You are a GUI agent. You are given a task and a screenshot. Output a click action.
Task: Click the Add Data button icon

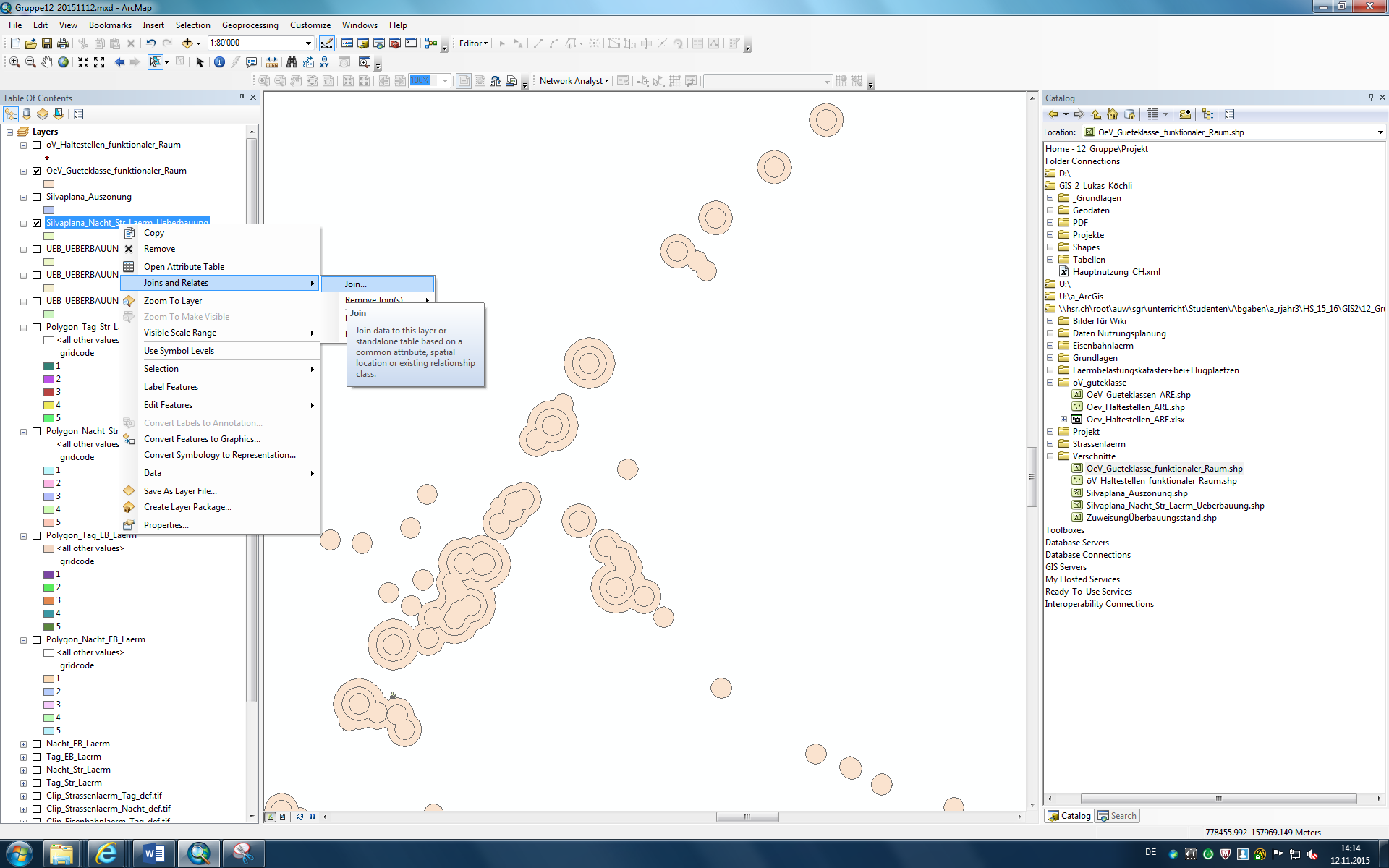(x=187, y=43)
